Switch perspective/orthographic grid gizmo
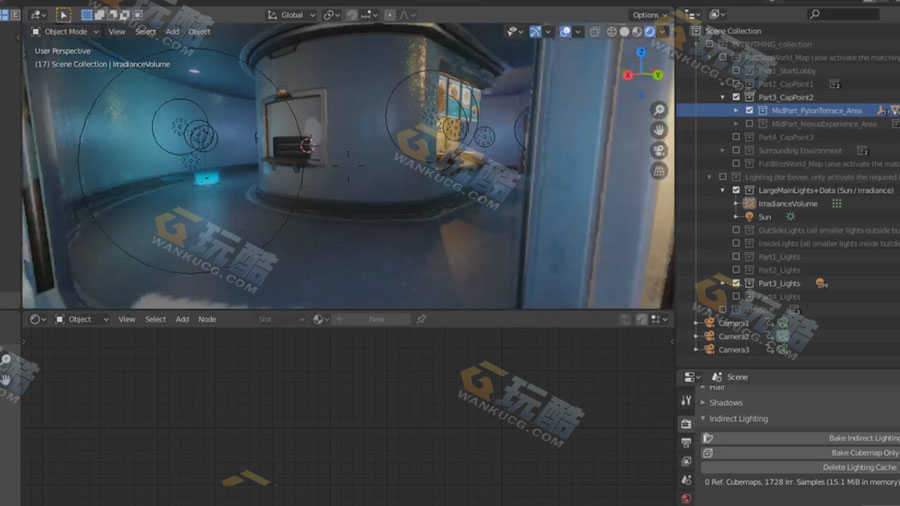The image size is (900, 506). [659, 171]
